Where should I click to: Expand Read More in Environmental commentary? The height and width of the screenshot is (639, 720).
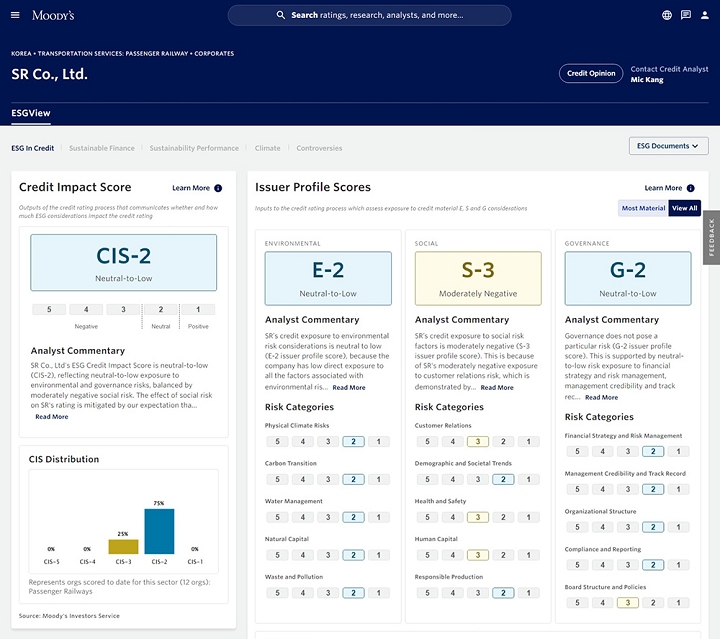pyautogui.click(x=349, y=387)
